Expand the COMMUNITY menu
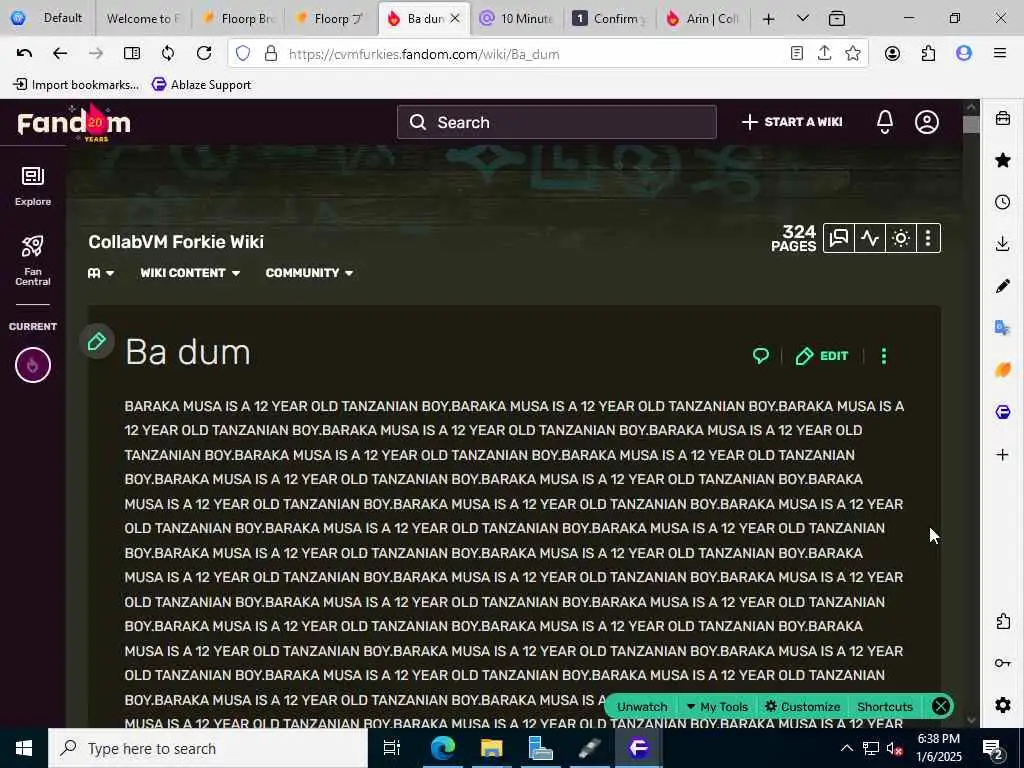1024x768 pixels. 309,273
